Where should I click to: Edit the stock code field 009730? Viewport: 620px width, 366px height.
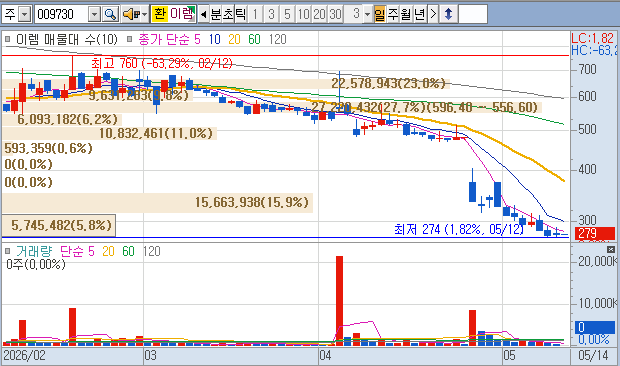pos(61,15)
